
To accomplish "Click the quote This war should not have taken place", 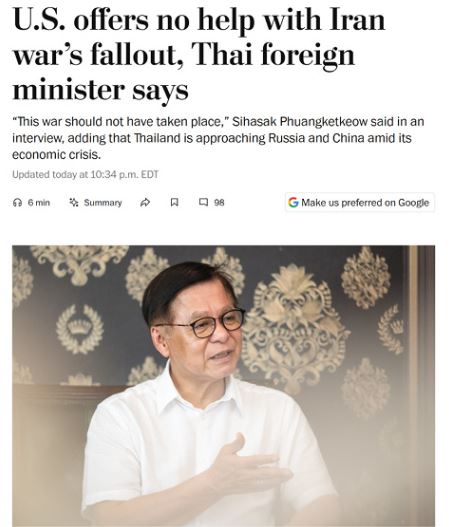I will (x=121, y=121).
